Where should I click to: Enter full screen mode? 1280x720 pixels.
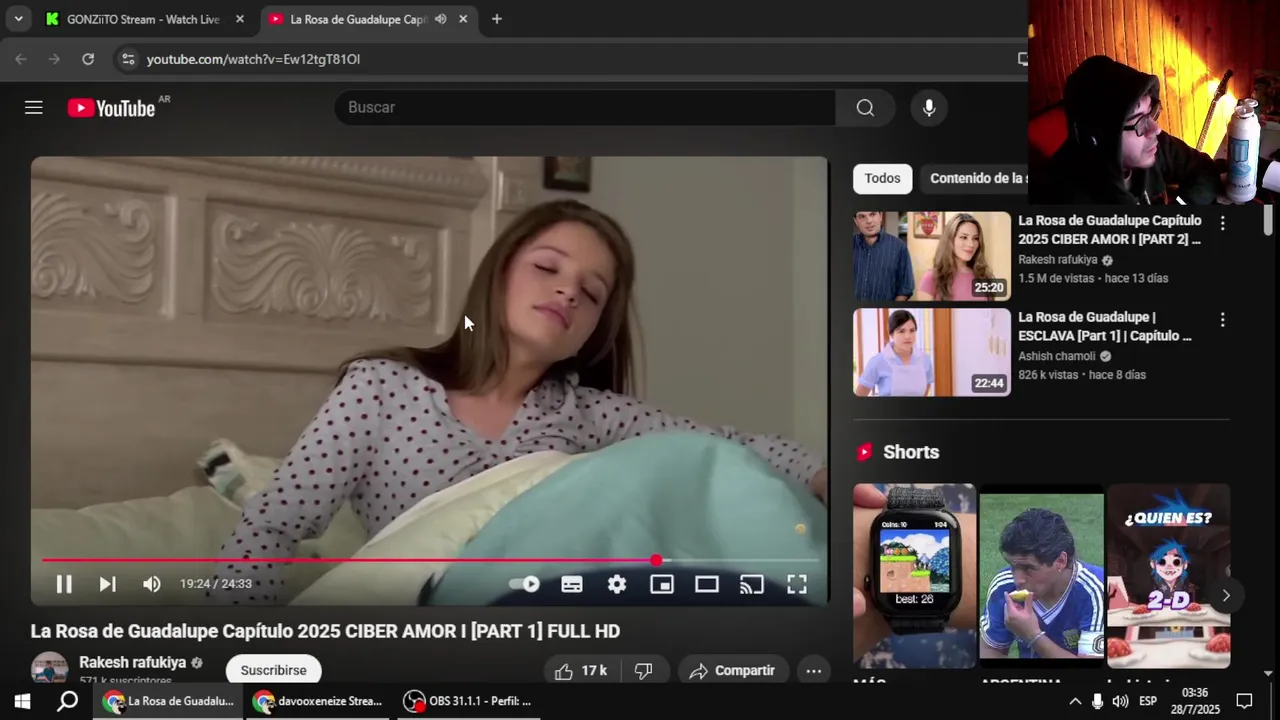pos(797,584)
